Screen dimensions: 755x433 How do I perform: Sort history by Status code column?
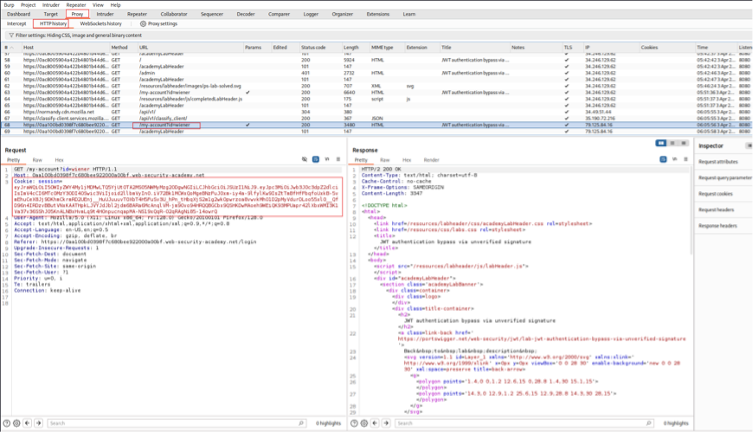[313, 48]
